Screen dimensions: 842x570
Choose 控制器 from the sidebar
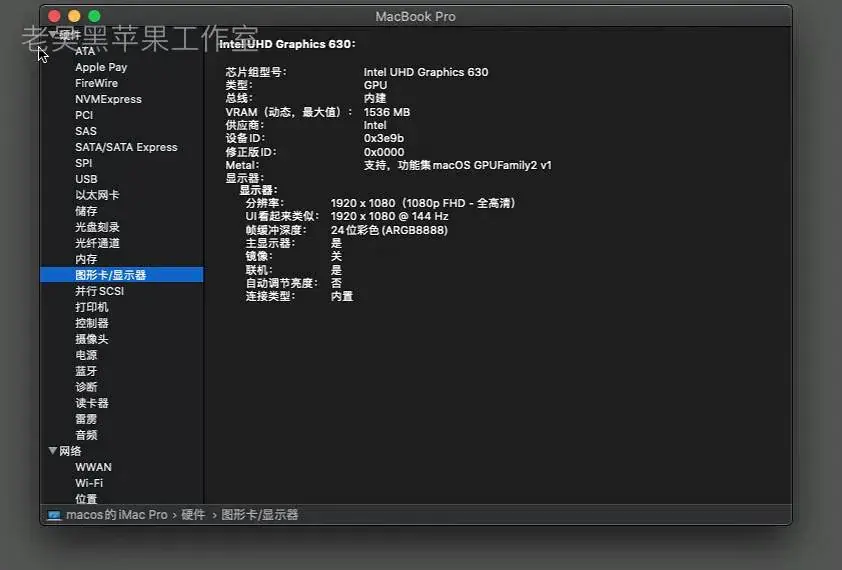[92, 323]
